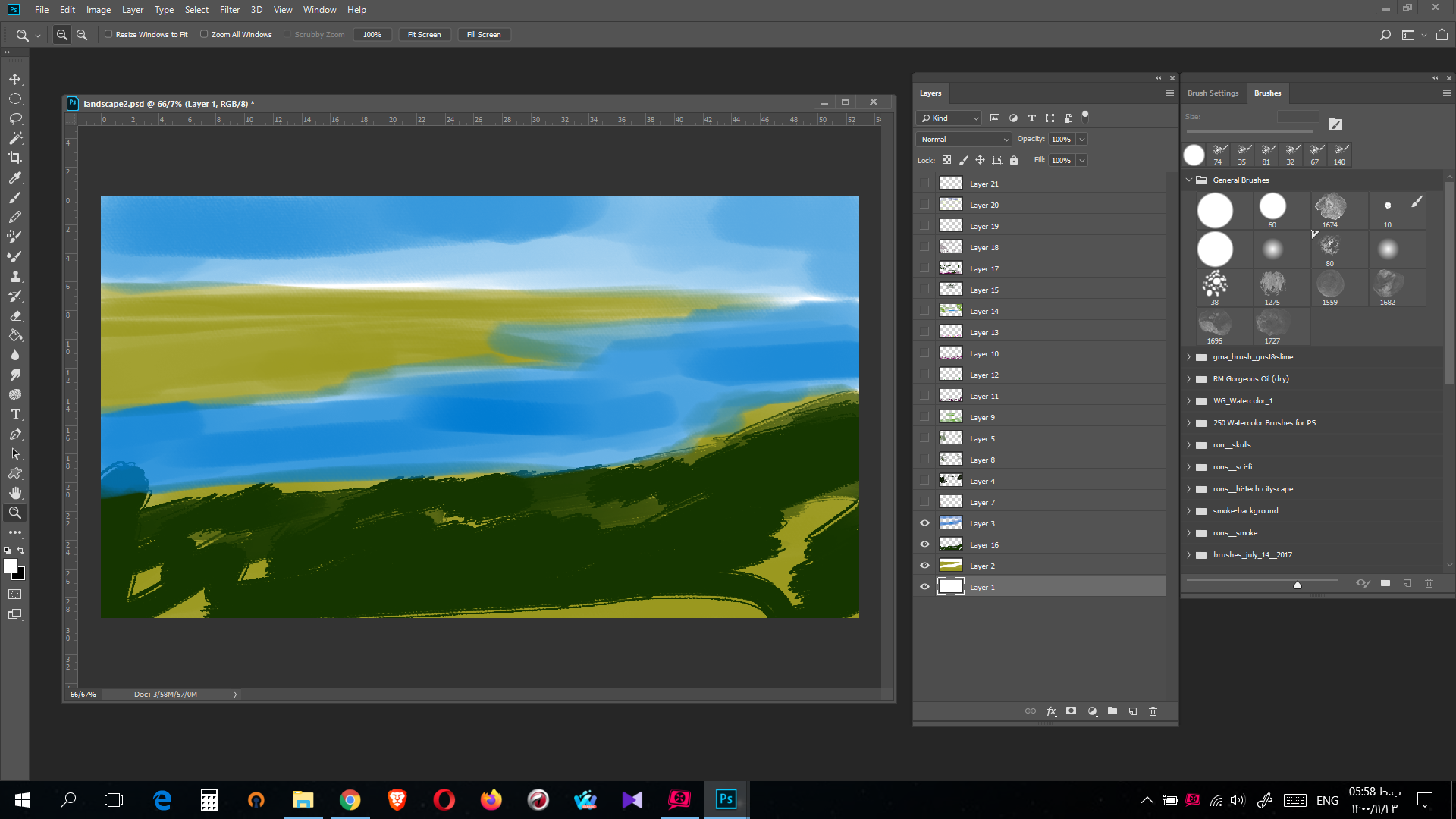
Task: Click the Fill Screen button
Action: tap(484, 35)
